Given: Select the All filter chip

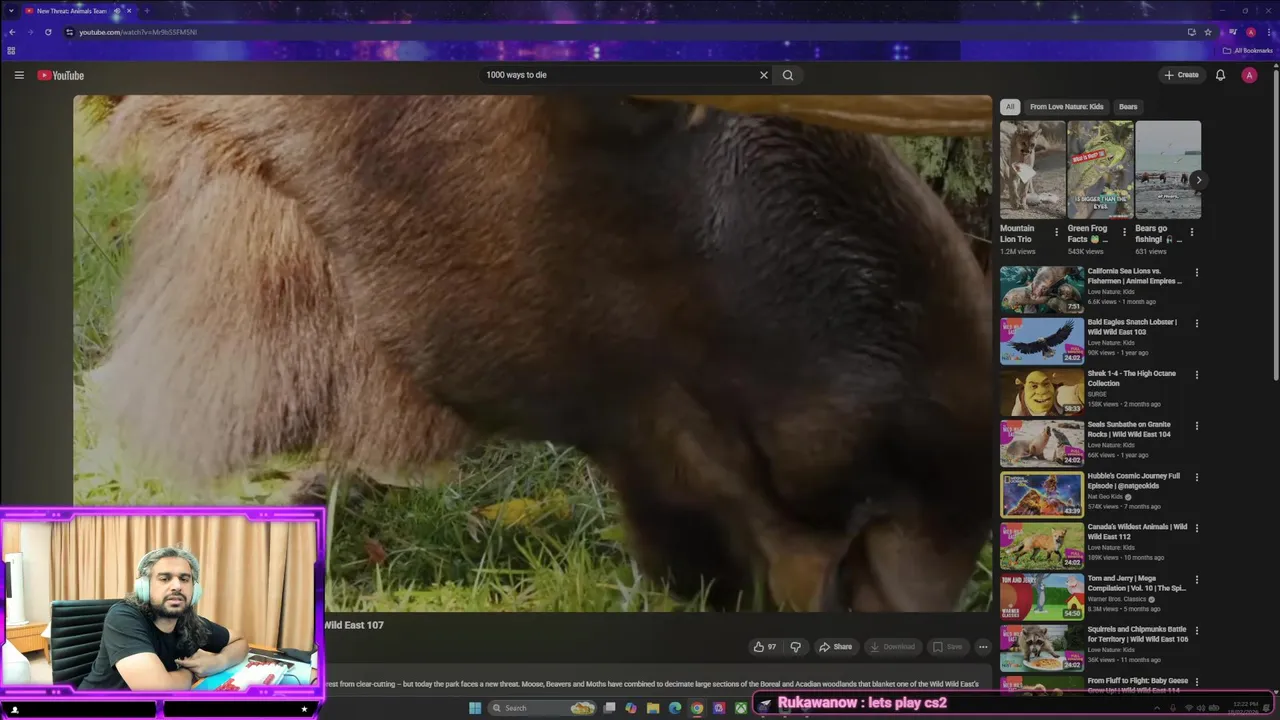Looking at the screenshot, I should [x=1010, y=106].
